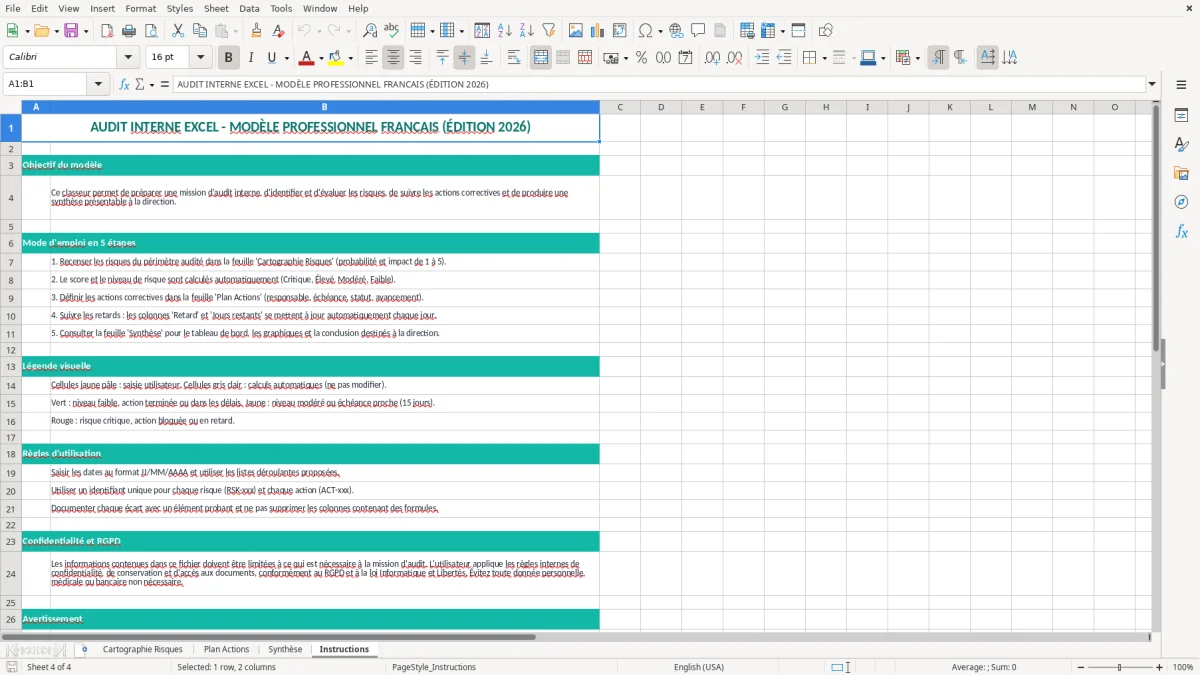The width and height of the screenshot is (1200, 675).
Task: Adjust the zoom slider handle
Action: coord(1119,667)
